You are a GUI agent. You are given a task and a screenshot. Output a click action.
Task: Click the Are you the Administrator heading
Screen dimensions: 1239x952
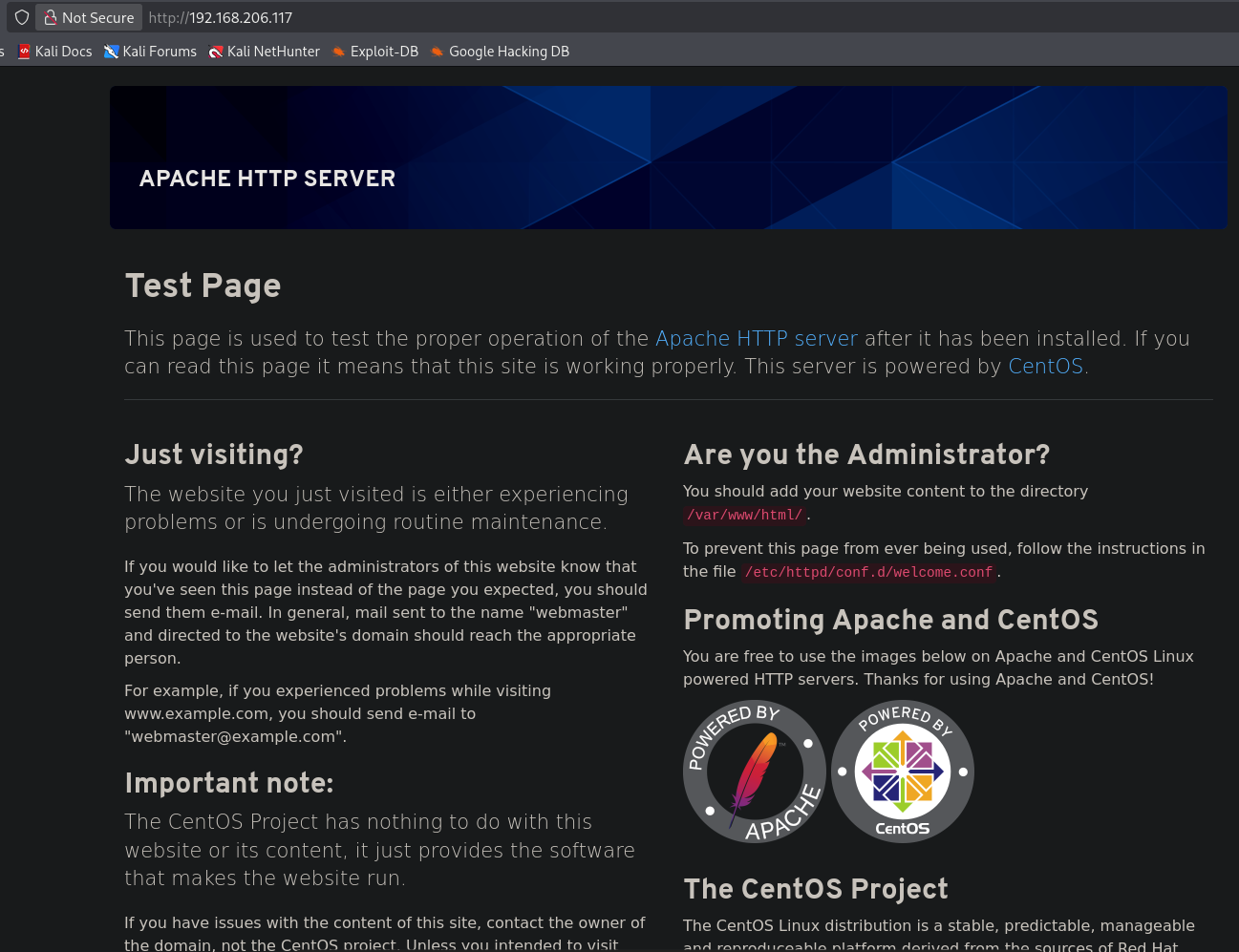[x=866, y=455]
